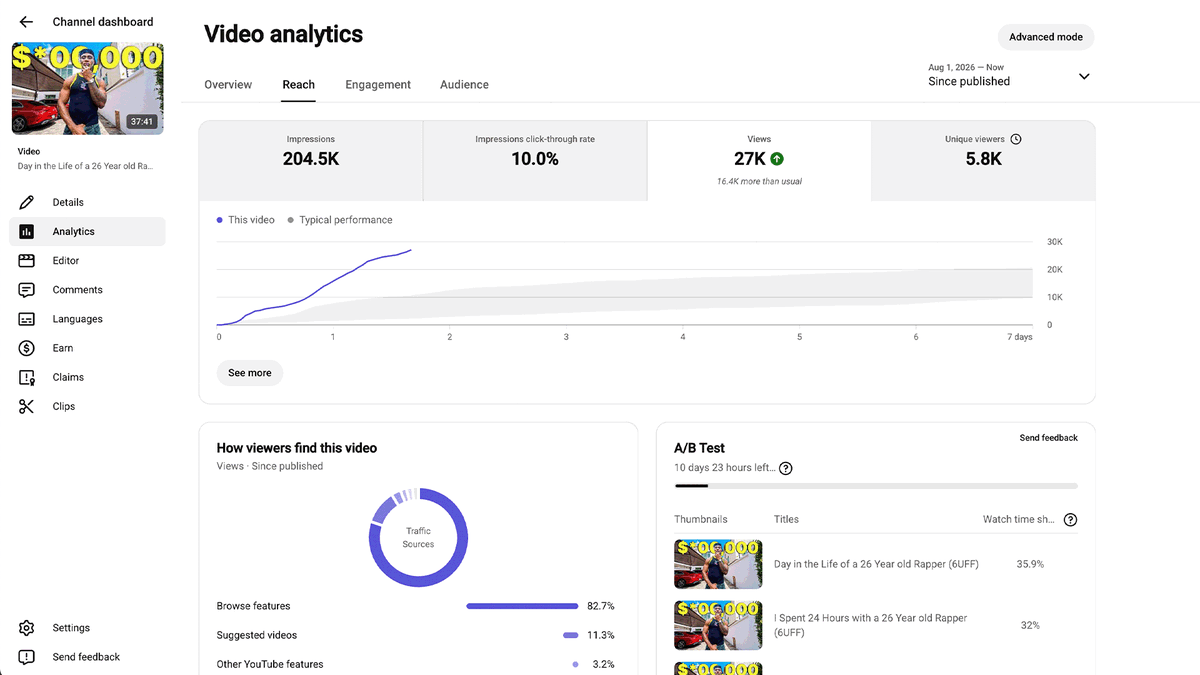1200x675 pixels.
Task: Click the Titles column header
Action: pos(787,520)
